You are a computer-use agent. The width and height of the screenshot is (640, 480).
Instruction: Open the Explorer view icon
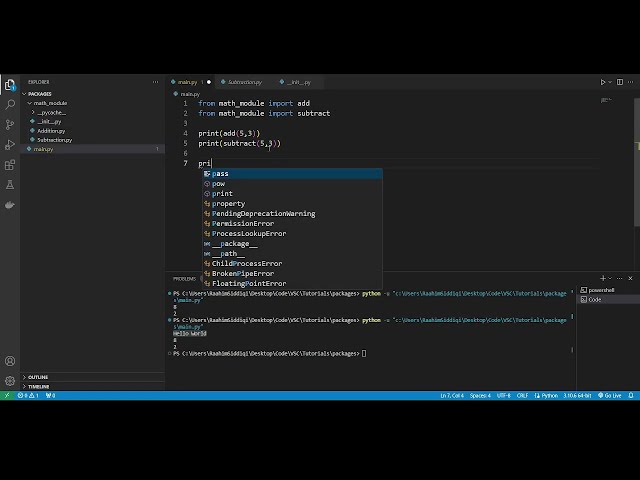(x=10, y=84)
